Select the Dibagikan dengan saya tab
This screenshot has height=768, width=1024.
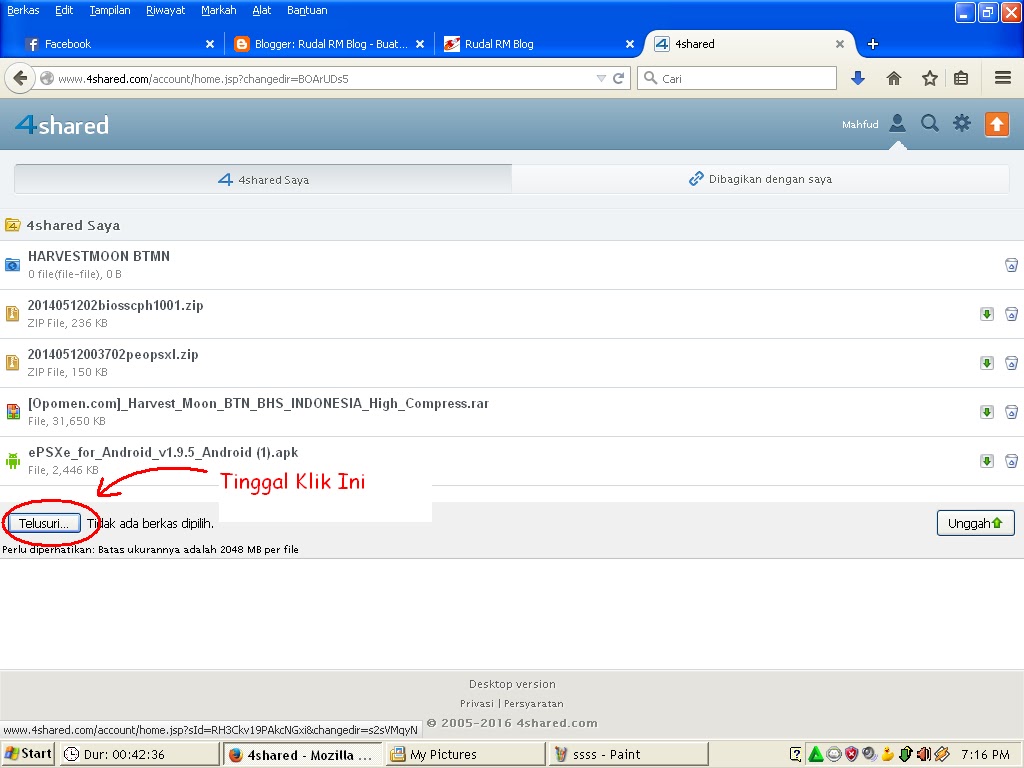pos(760,179)
